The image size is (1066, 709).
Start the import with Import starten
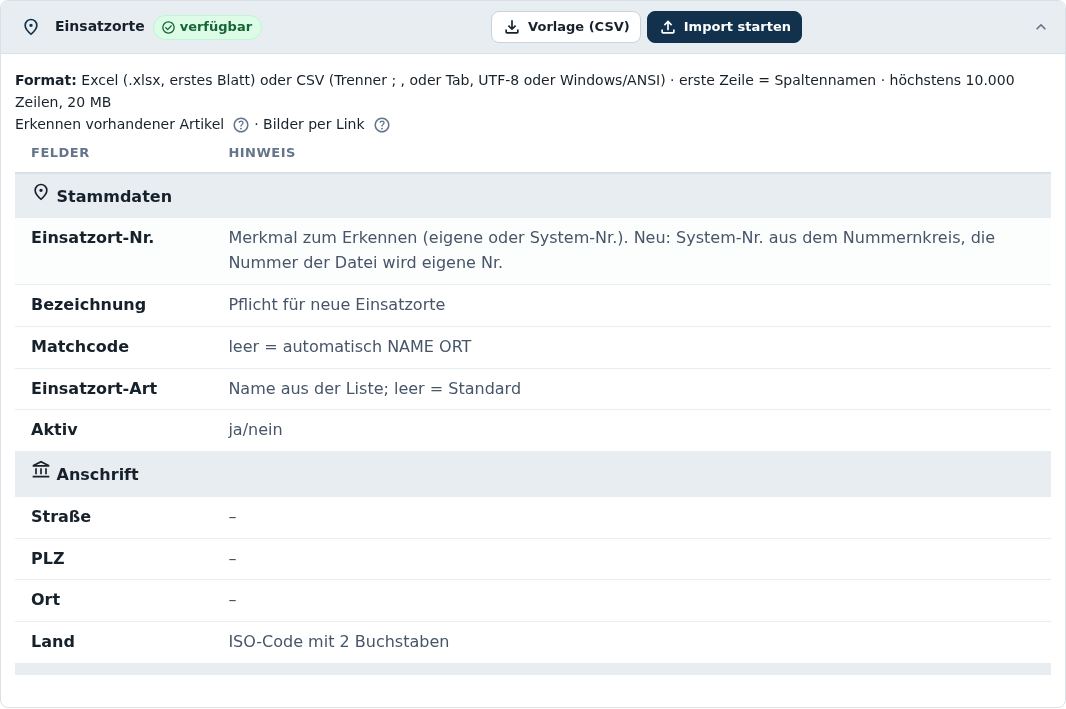724,27
